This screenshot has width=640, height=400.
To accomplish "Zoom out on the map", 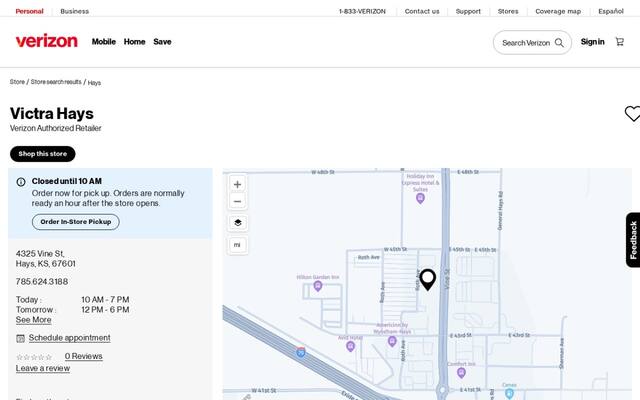I will click(237, 201).
